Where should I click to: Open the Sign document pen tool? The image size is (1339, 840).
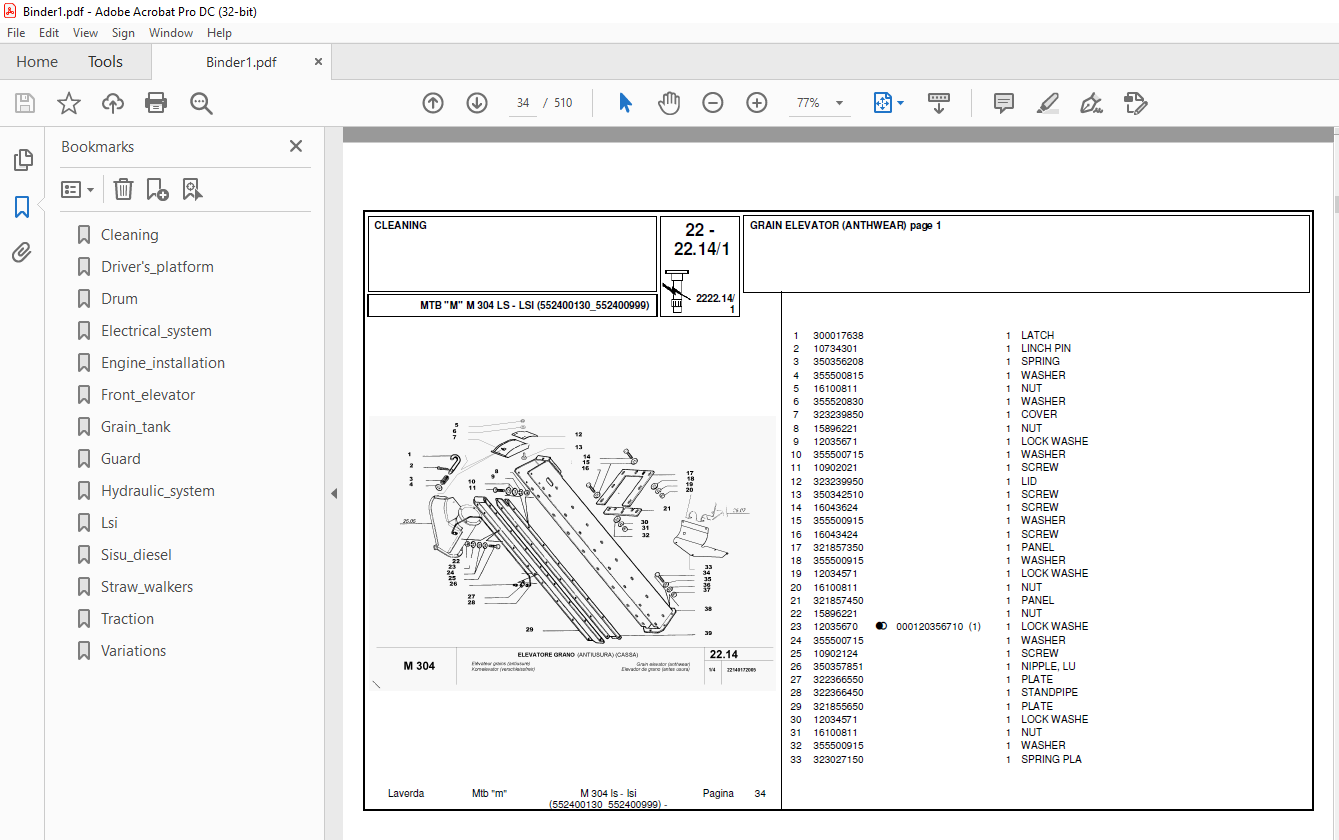point(1092,103)
